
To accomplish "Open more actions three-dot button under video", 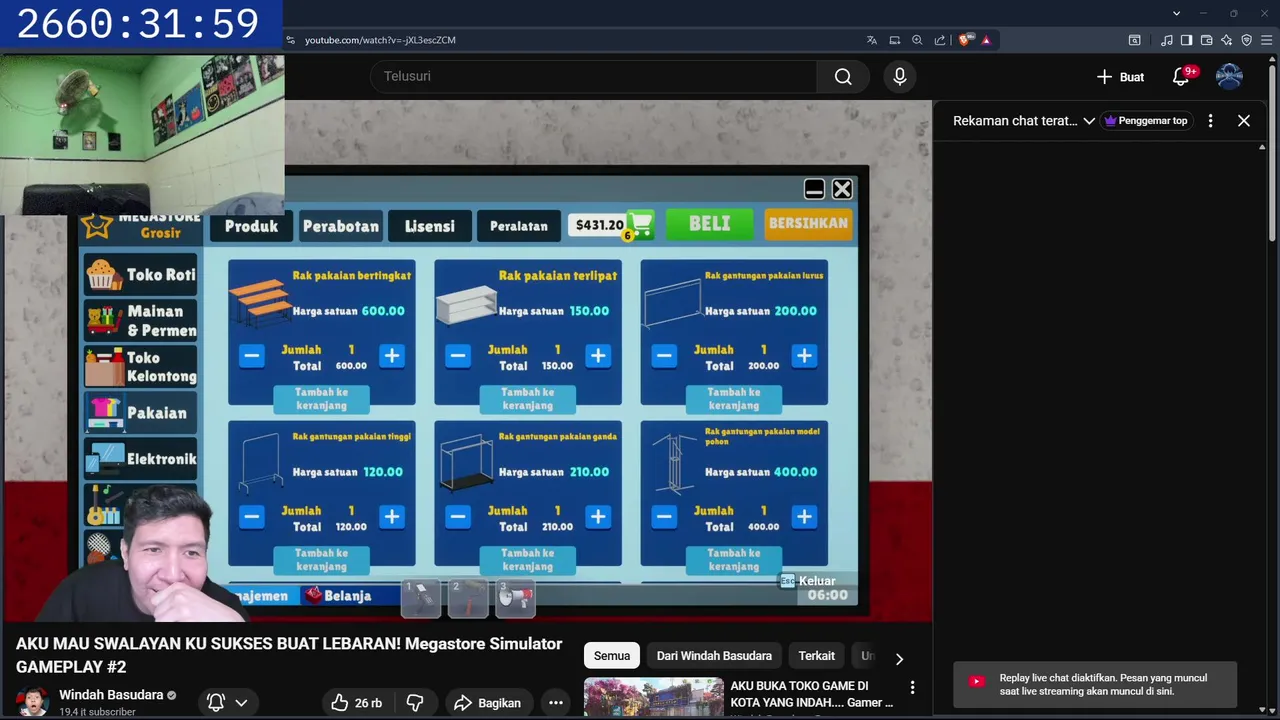I will coord(556,703).
